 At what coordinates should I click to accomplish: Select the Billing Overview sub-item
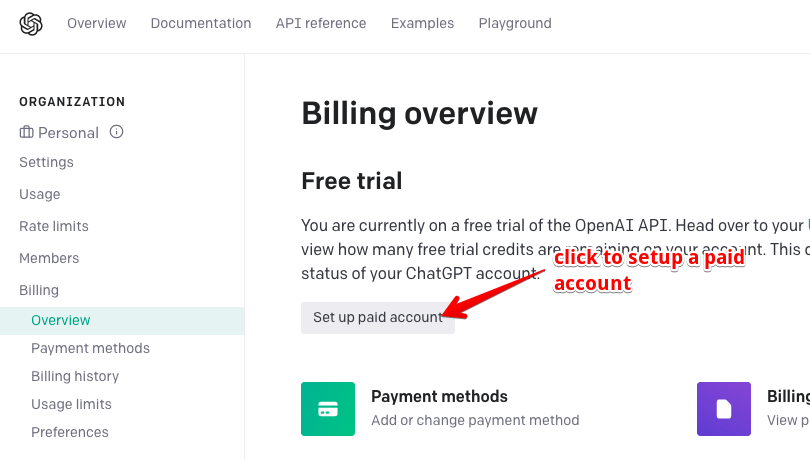click(x=61, y=320)
